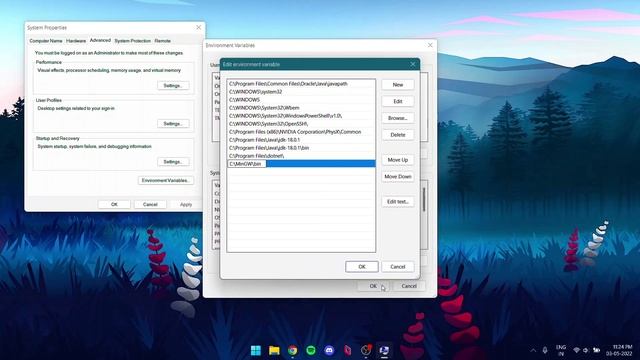This screenshot has width=640, height=360.
Task: Switch to the Hardware tab
Action: [x=76, y=41]
